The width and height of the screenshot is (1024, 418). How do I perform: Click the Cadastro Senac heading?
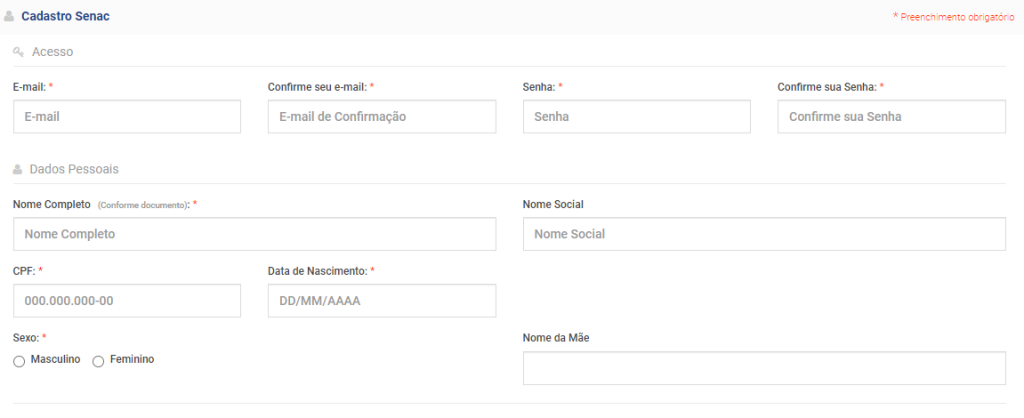pyautogui.click(x=65, y=16)
